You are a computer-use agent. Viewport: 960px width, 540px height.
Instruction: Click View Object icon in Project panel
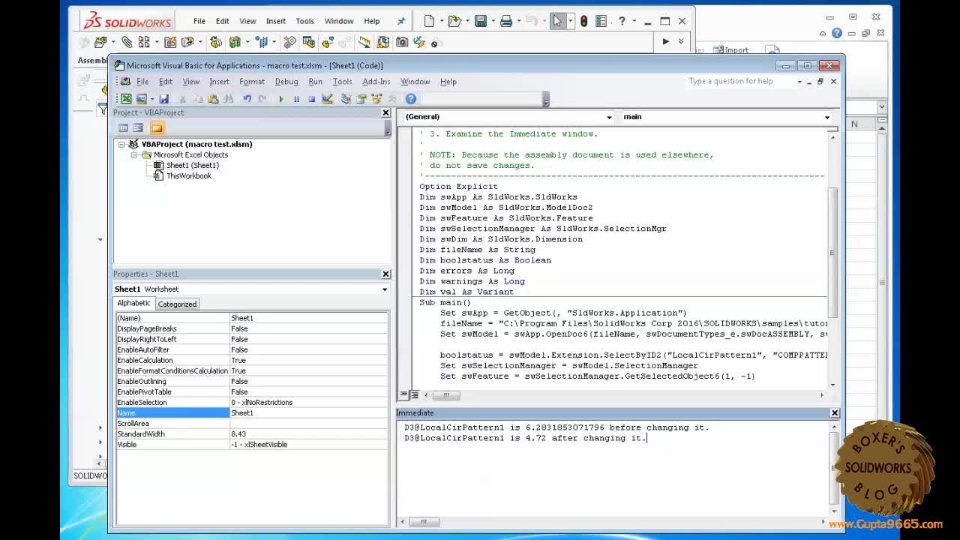tap(138, 128)
